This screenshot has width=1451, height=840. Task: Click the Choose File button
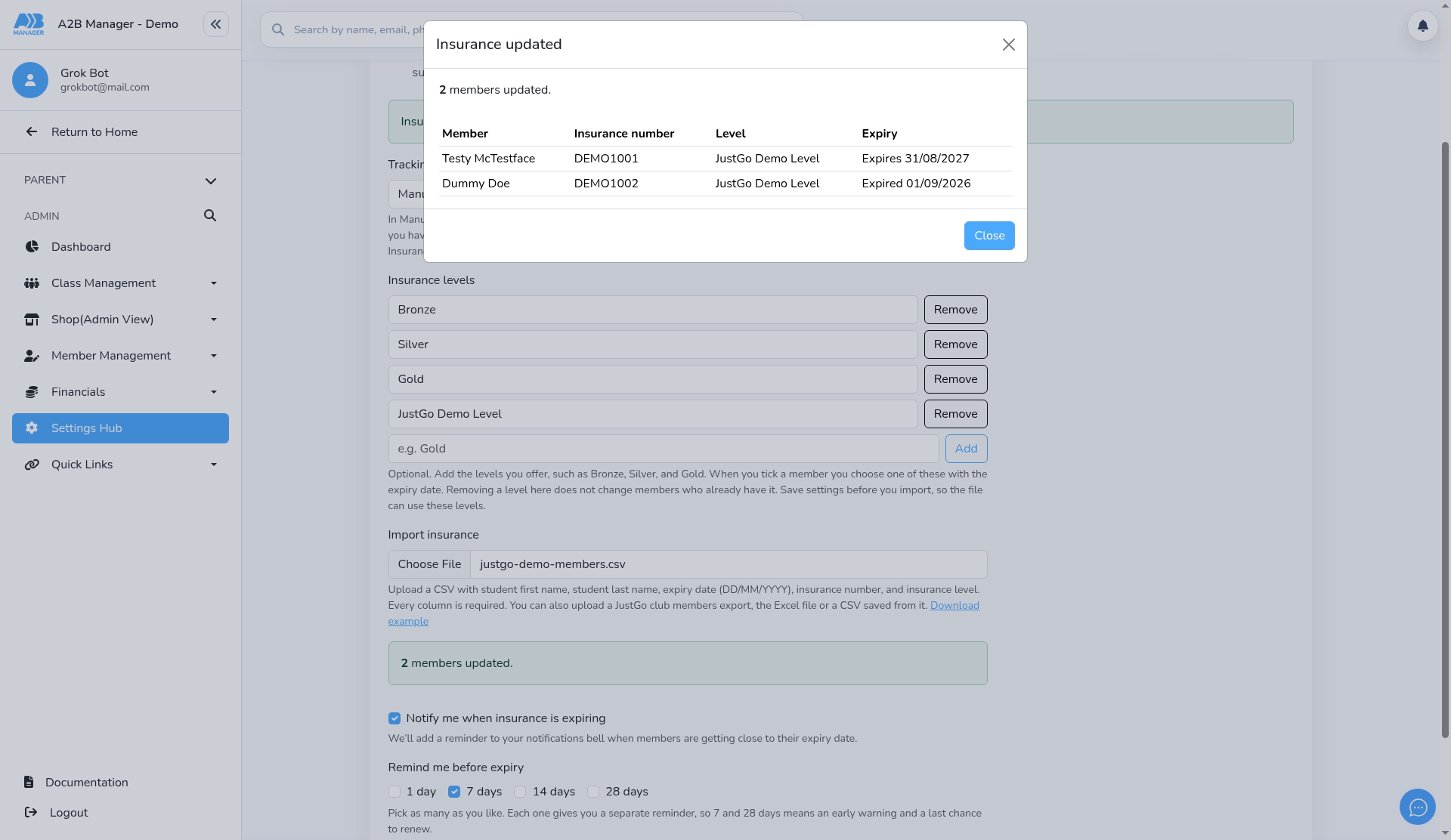(429, 564)
